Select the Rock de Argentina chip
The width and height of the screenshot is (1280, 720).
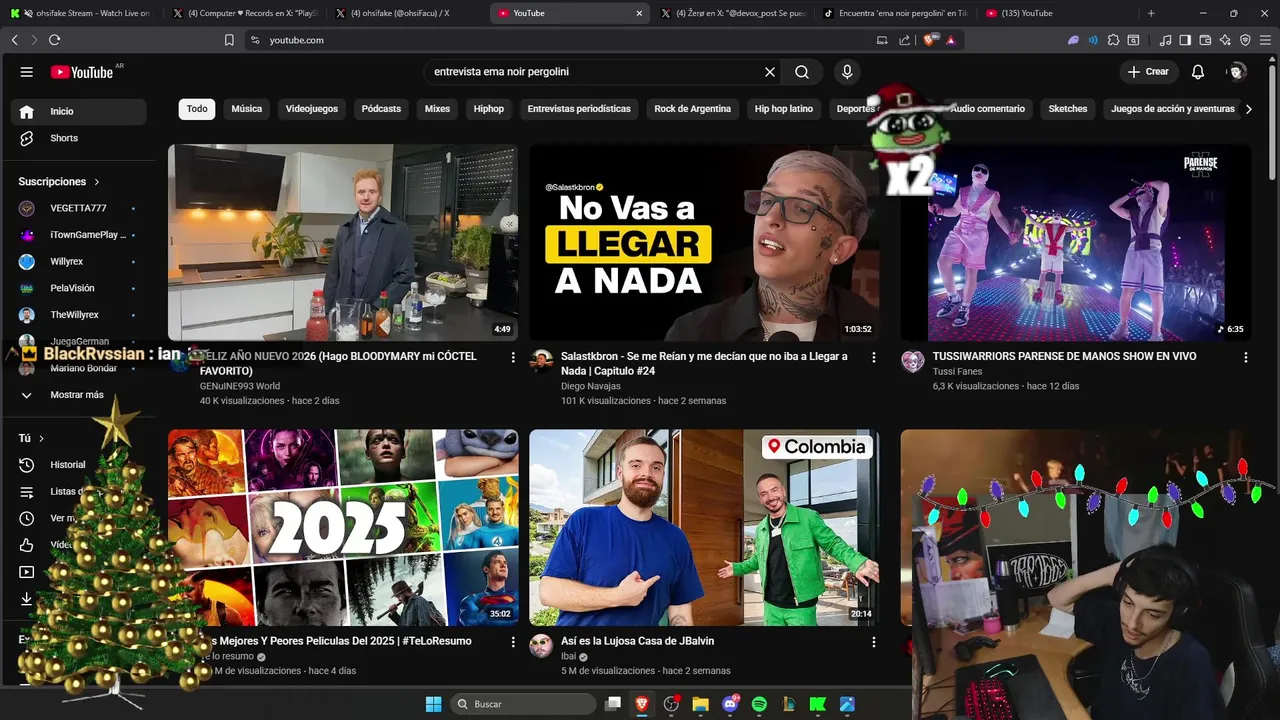pyautogui.click(x=693, y=109)
